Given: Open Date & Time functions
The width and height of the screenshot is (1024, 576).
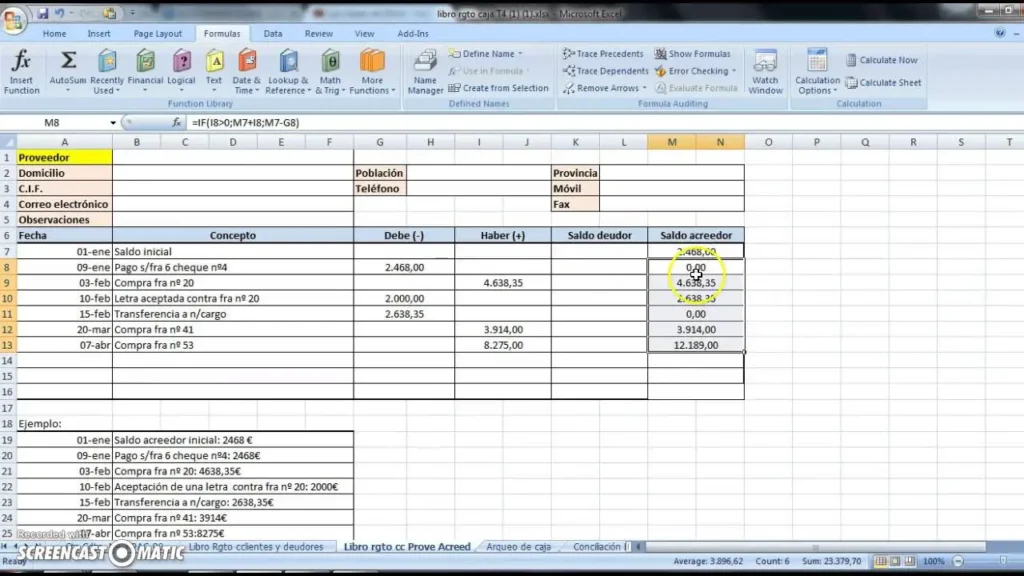Looking at the screenshot, I should coord(246,70).
